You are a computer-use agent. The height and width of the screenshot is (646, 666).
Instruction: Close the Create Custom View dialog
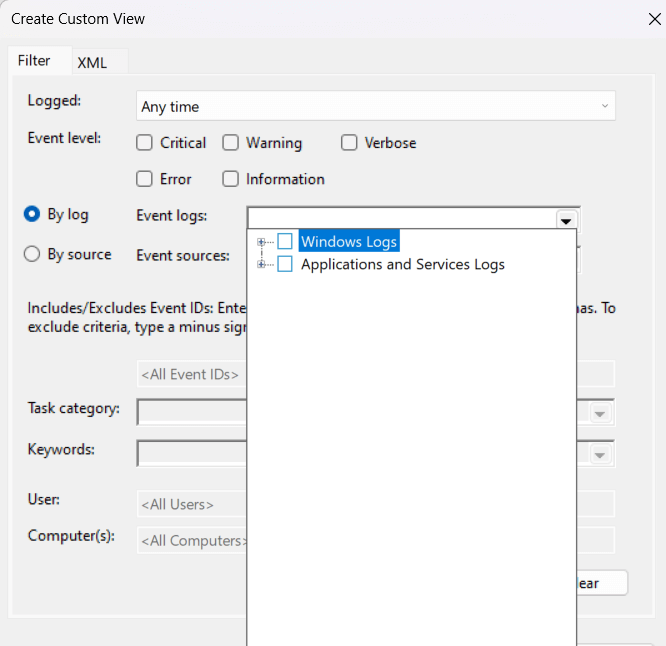[655, 19]
